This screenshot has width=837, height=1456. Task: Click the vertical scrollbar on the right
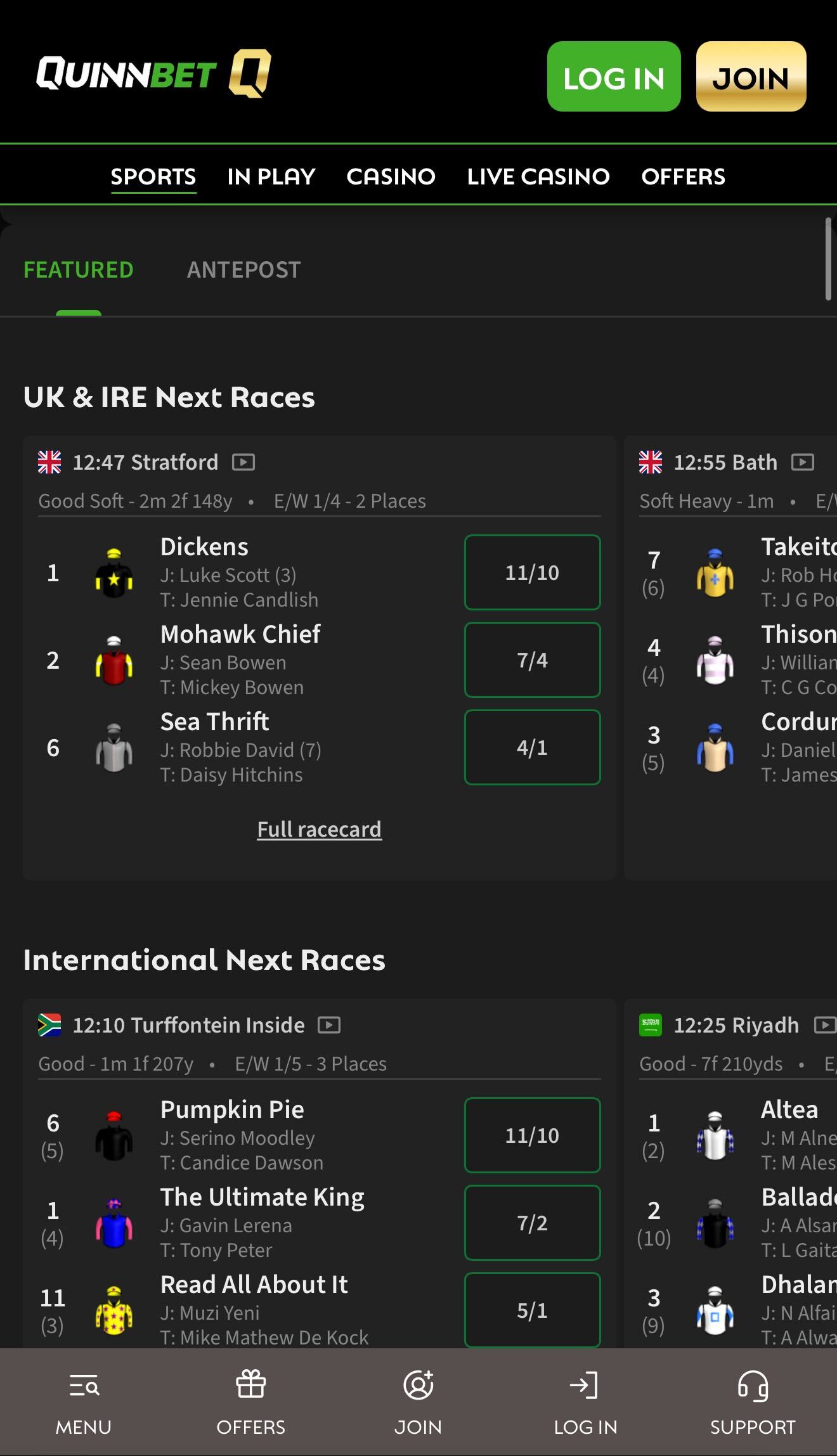pos(828,259)
